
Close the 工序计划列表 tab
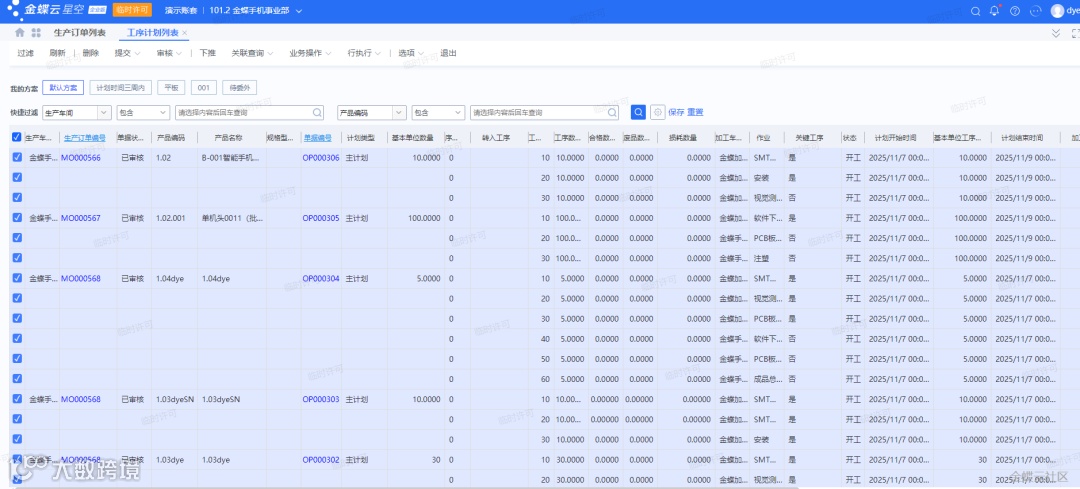(185, 33)
